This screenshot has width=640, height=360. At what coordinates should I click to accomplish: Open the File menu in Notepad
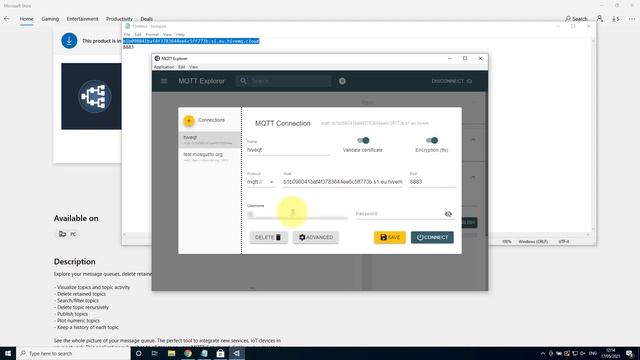pyautogui.click(x=127, y=35)
